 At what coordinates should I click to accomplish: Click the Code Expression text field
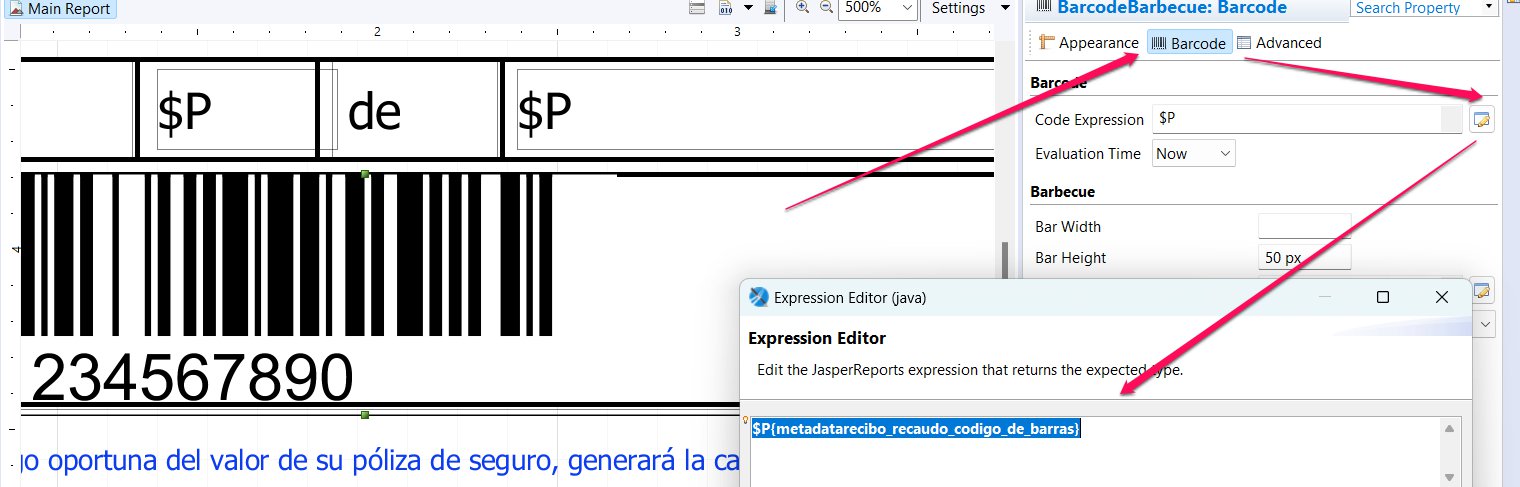(1295, 120)
